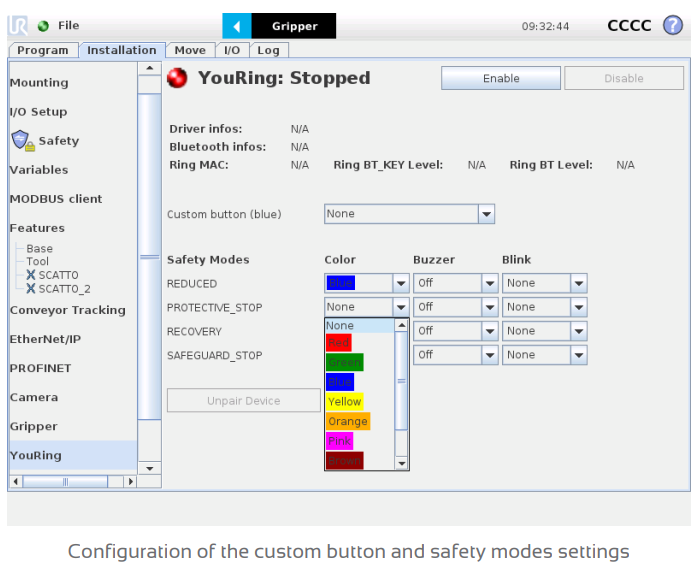697x575 pixels.
Task: Click the Unpair Device button
Action: point(244,400)
